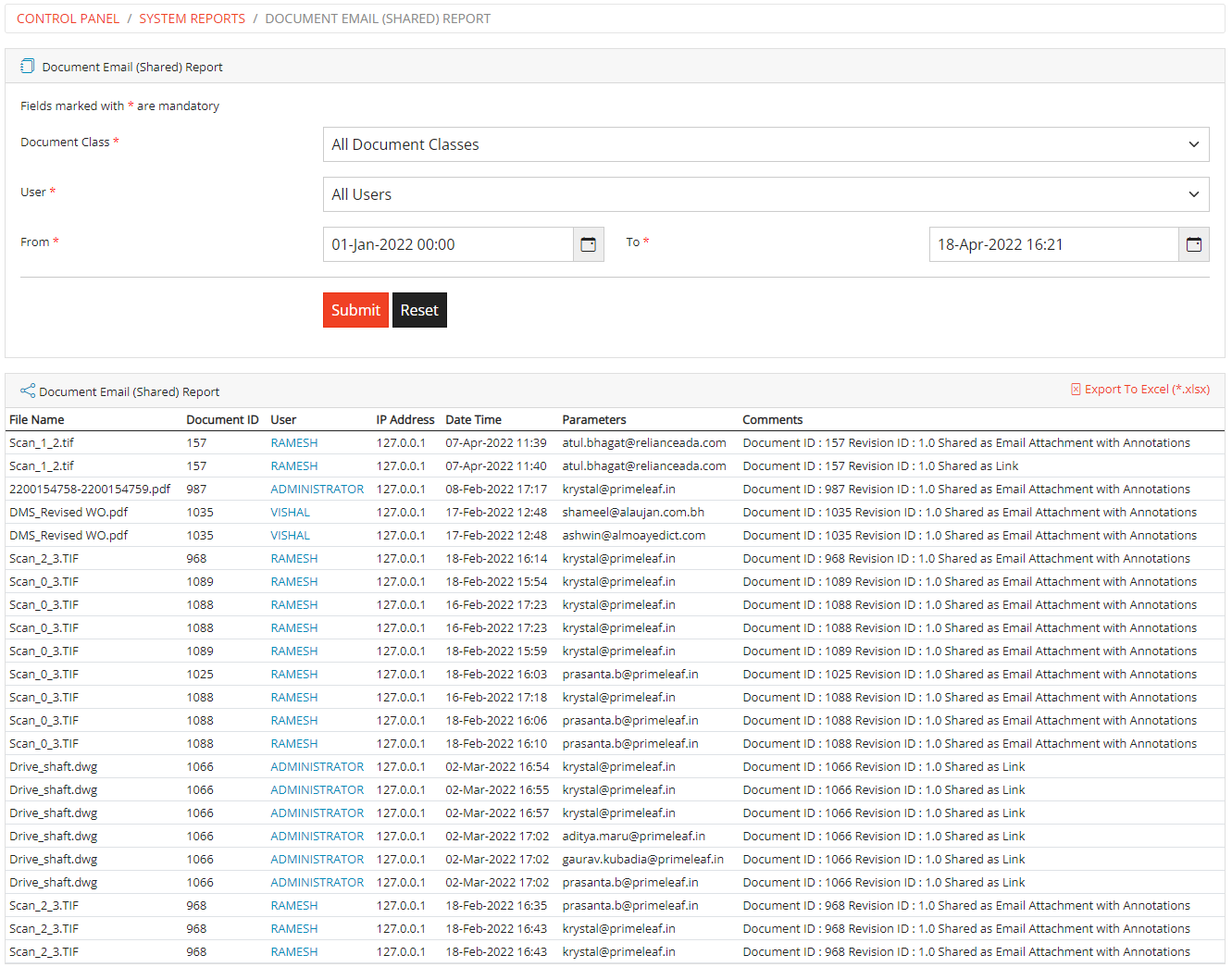Viewport: 1232px width, 980px height.
Task: Submit the report filter form
Action: tap(355, 309)
